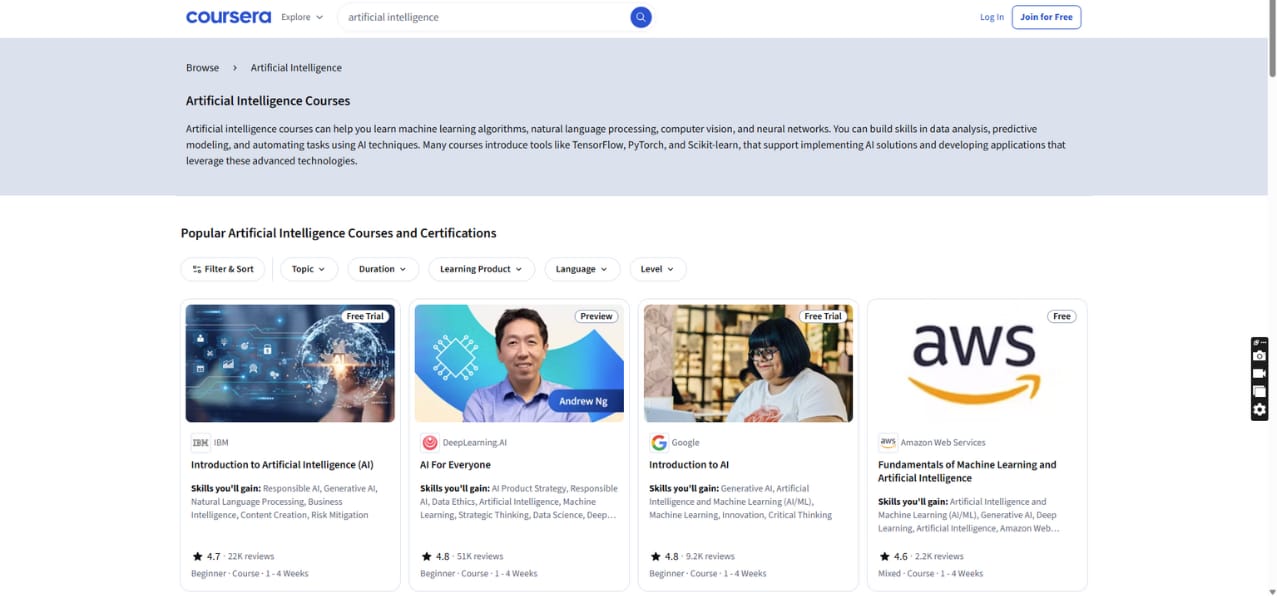Click the blue search magnifier button
The height and width of the screenshot is (596, 1277).
641,17
